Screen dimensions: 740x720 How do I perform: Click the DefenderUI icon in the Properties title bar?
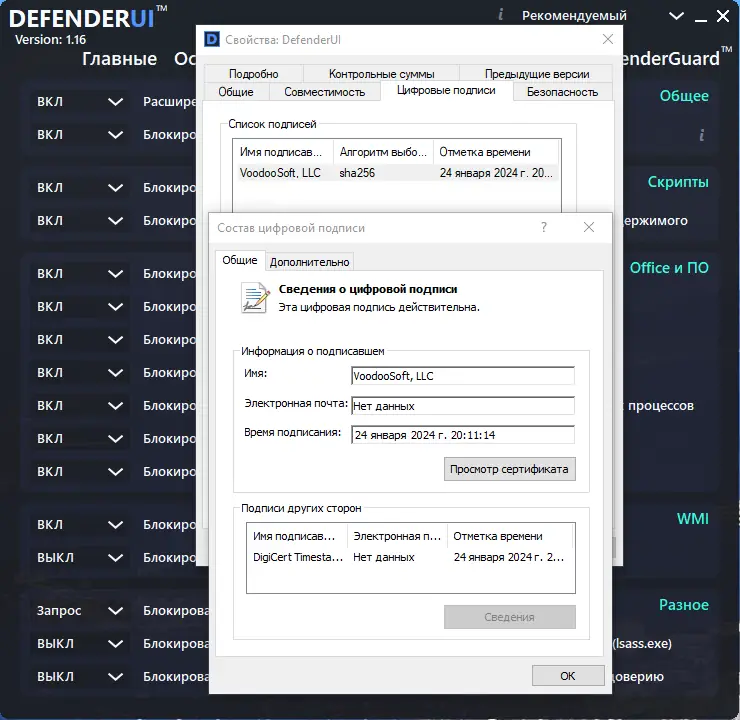[x=212, y=39]
